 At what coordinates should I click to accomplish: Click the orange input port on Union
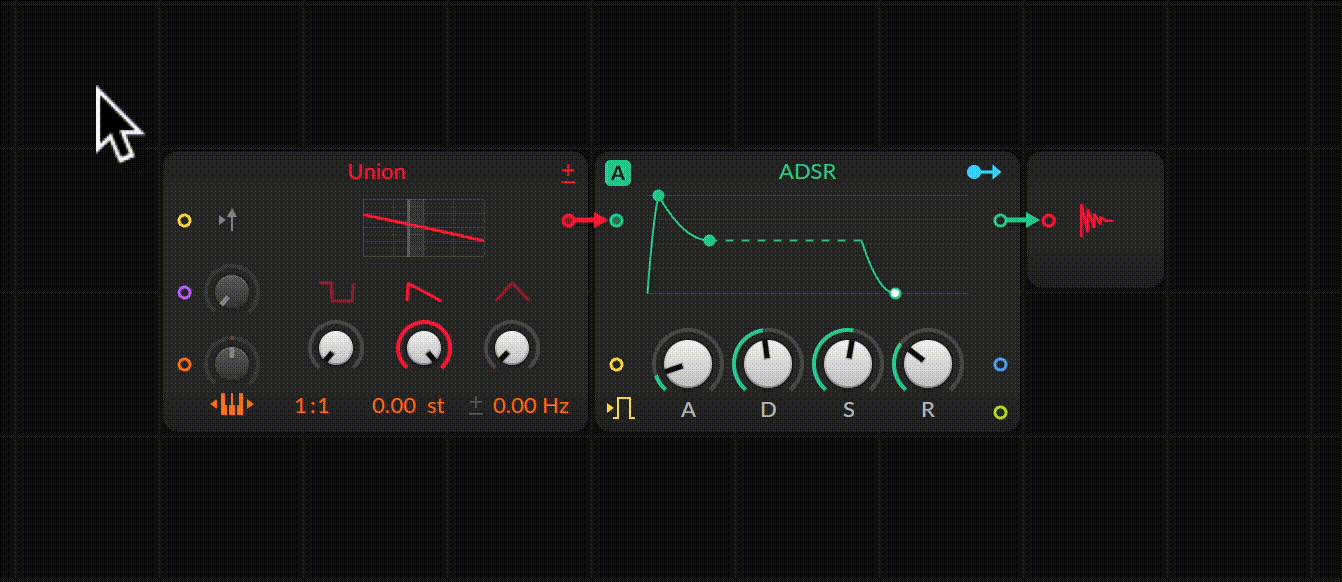[x=184, y=364]
